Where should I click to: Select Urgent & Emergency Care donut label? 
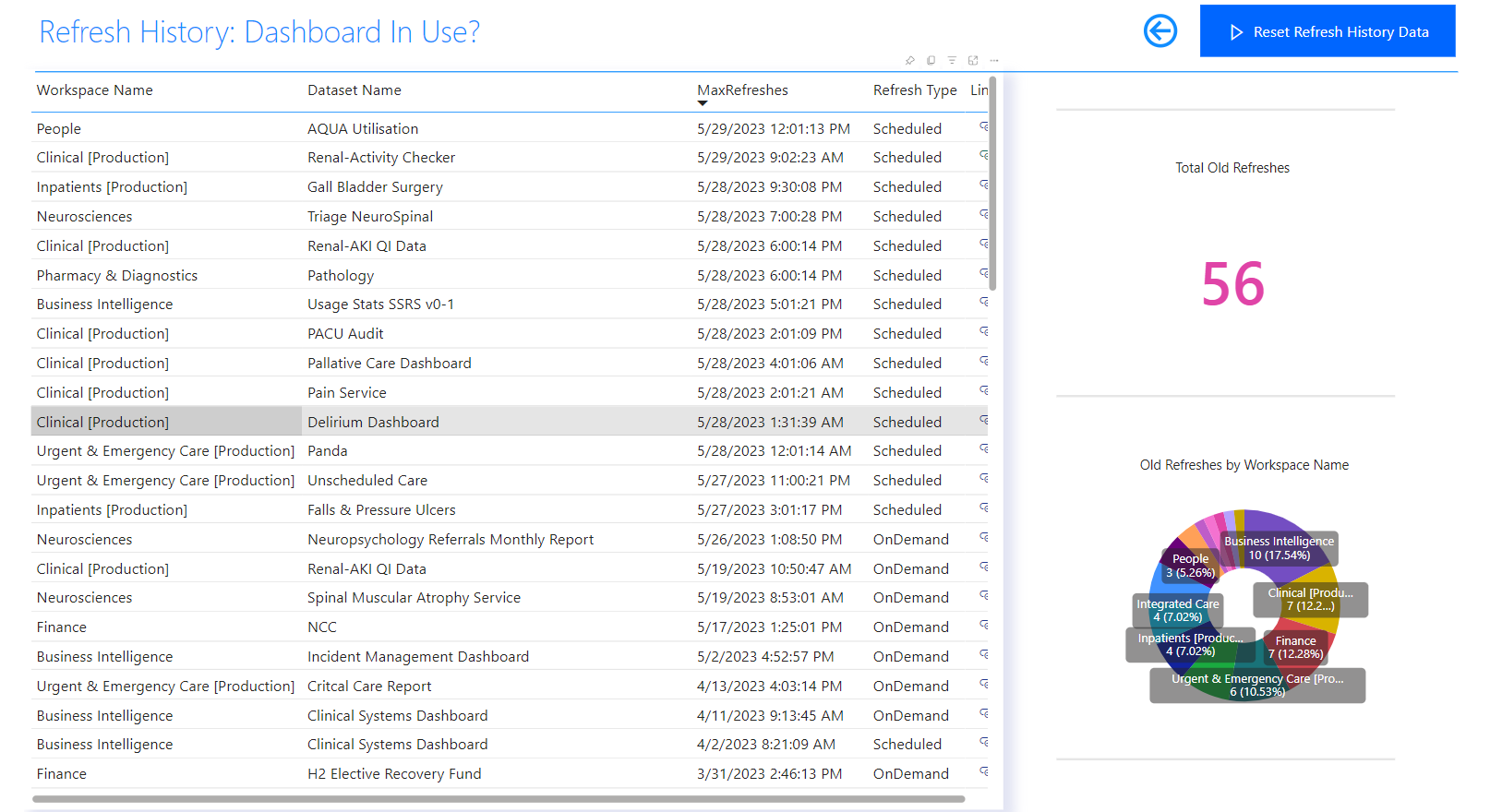tap(1257, 686)
